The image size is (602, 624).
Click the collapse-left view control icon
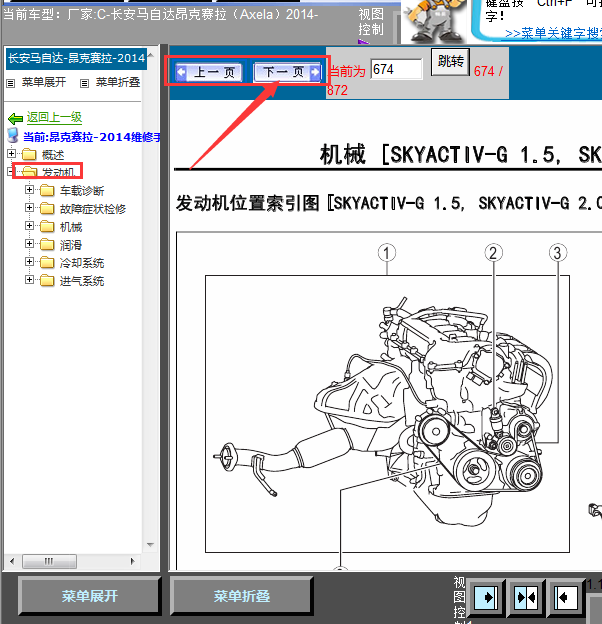pyautogui.click(x=567, y=597)
